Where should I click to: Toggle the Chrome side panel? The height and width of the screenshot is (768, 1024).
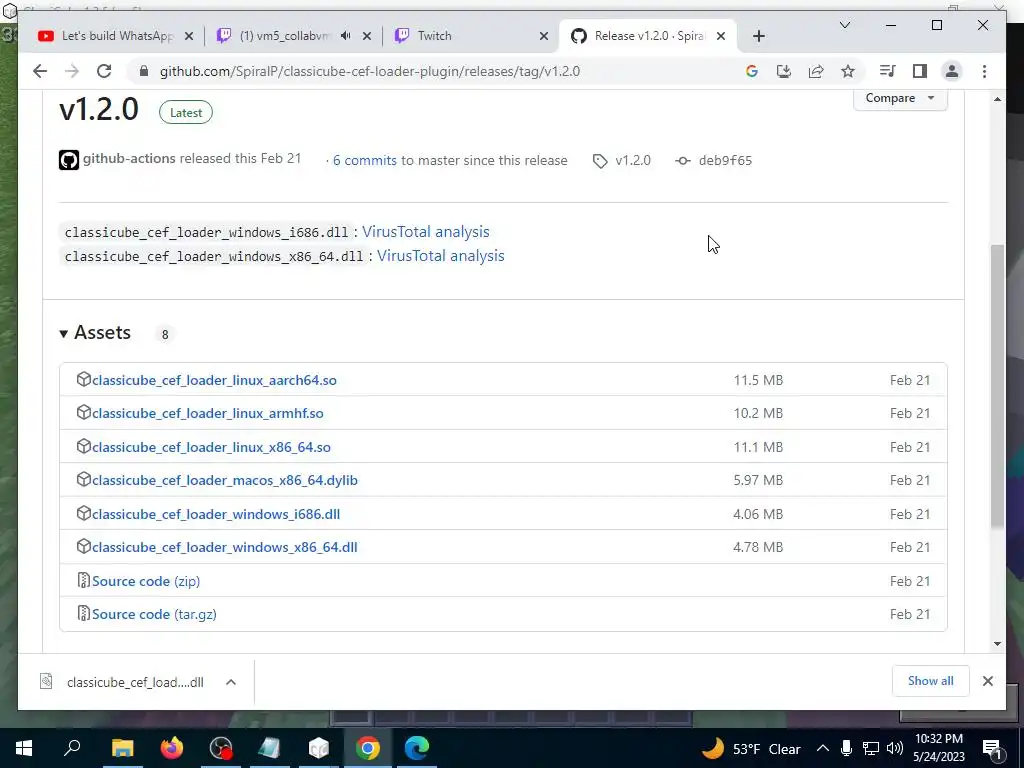(x=920, y=71)
